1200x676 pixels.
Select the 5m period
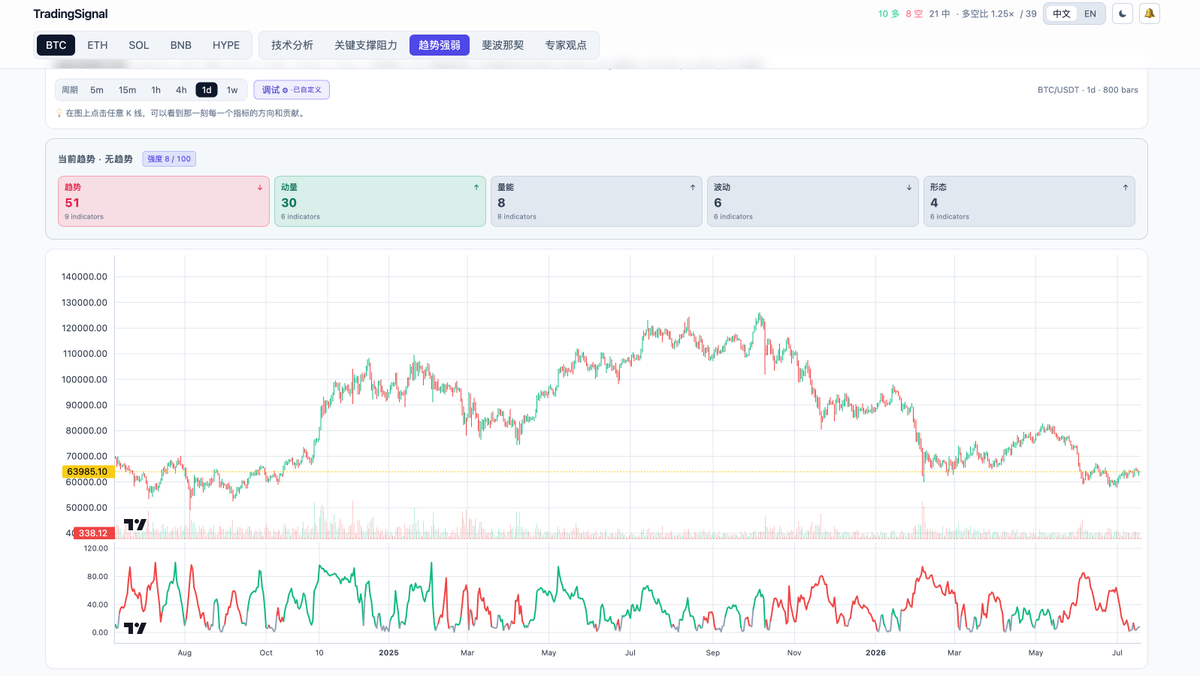97,90
